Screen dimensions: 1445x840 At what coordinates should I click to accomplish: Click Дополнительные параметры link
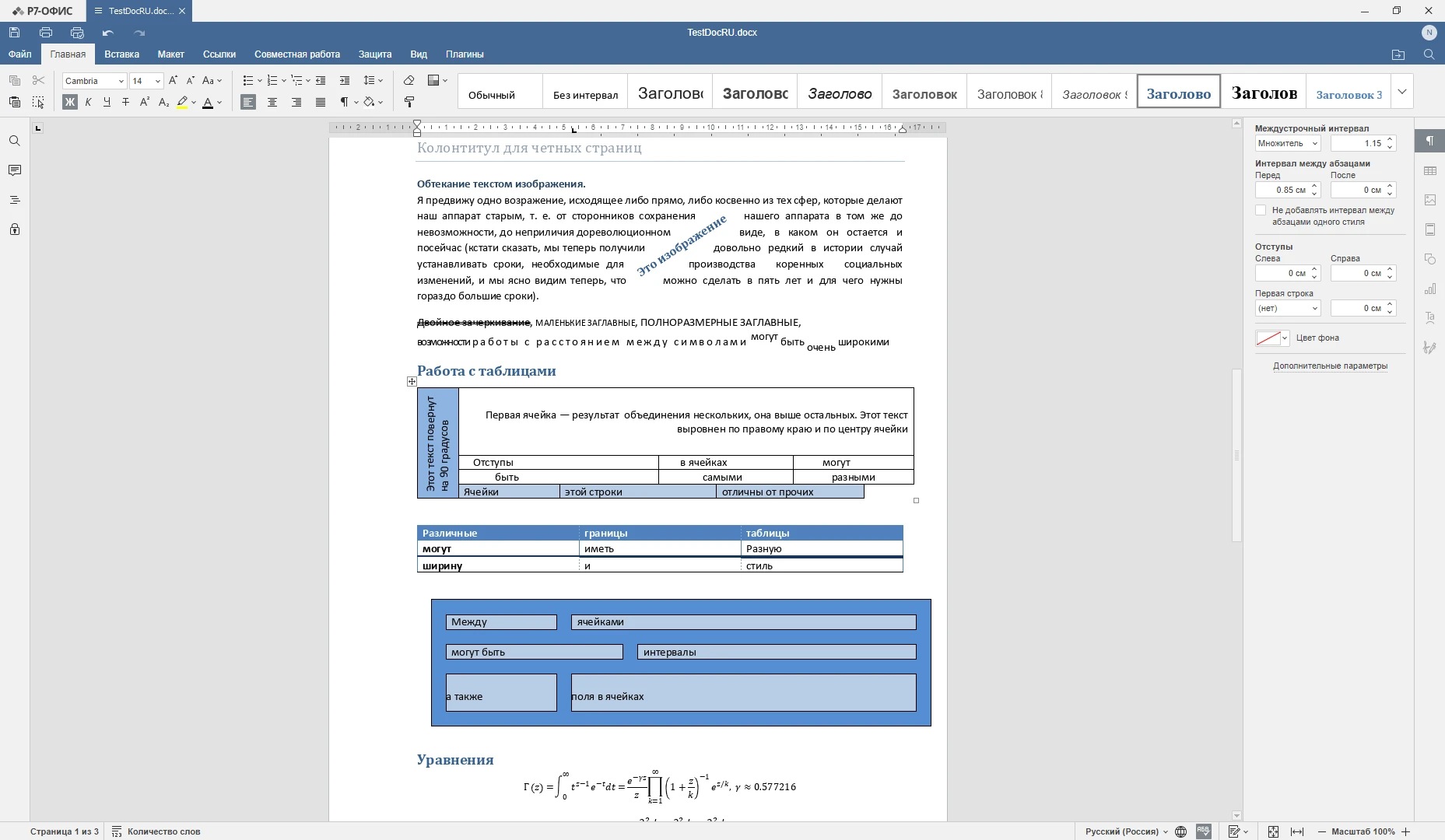point(1330,366)
